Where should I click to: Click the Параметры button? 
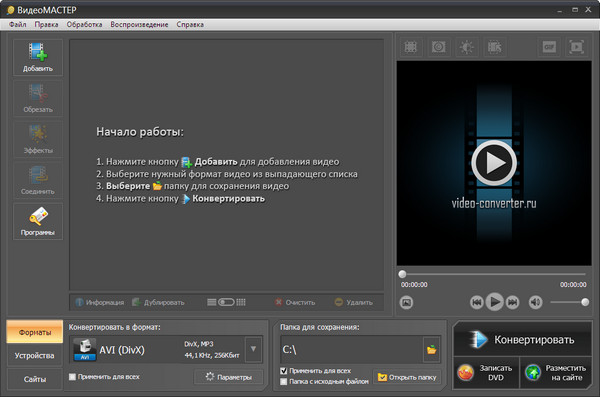[x=229, y=377]
